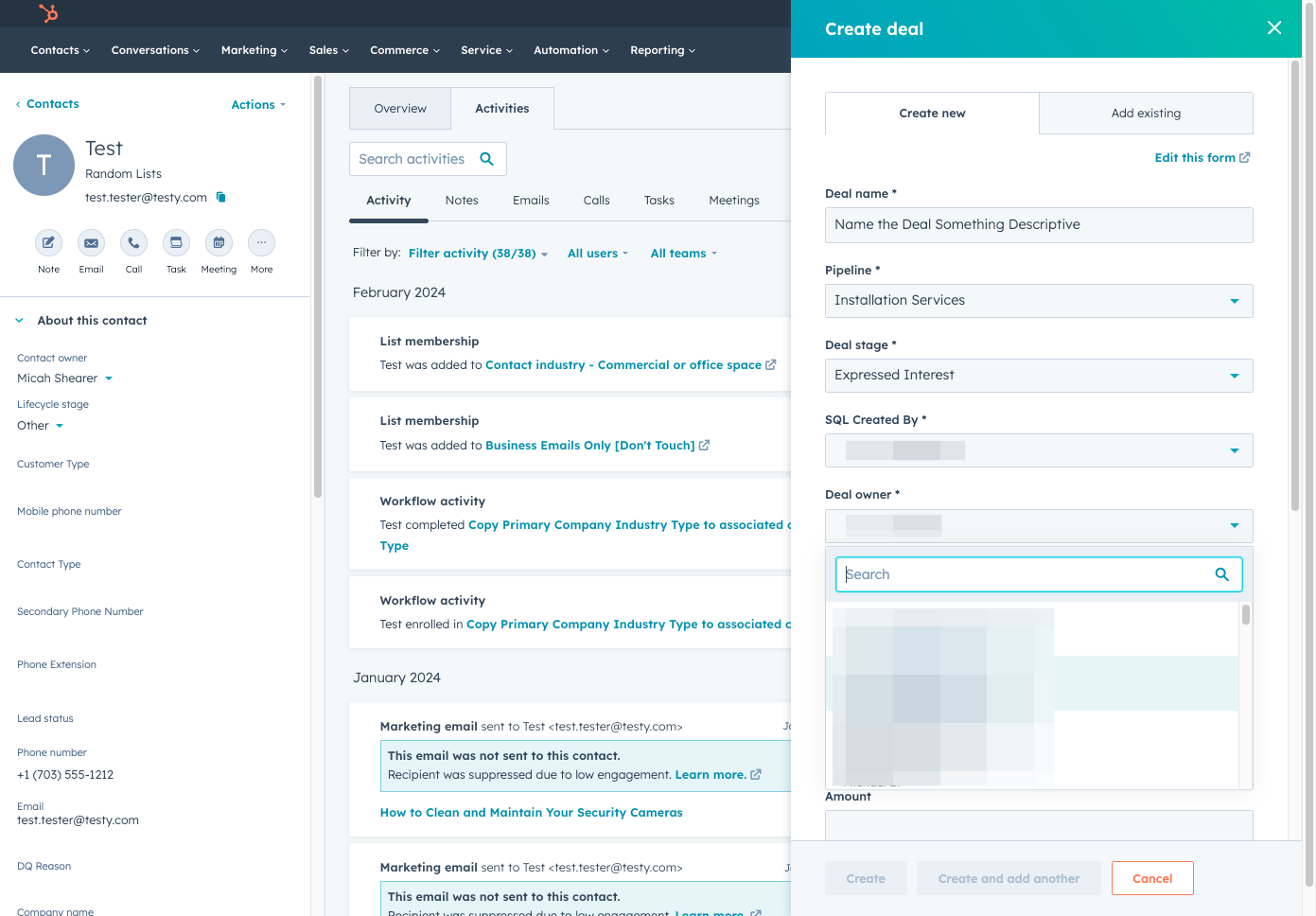Open the All users filter dropdown

point(598,254)
